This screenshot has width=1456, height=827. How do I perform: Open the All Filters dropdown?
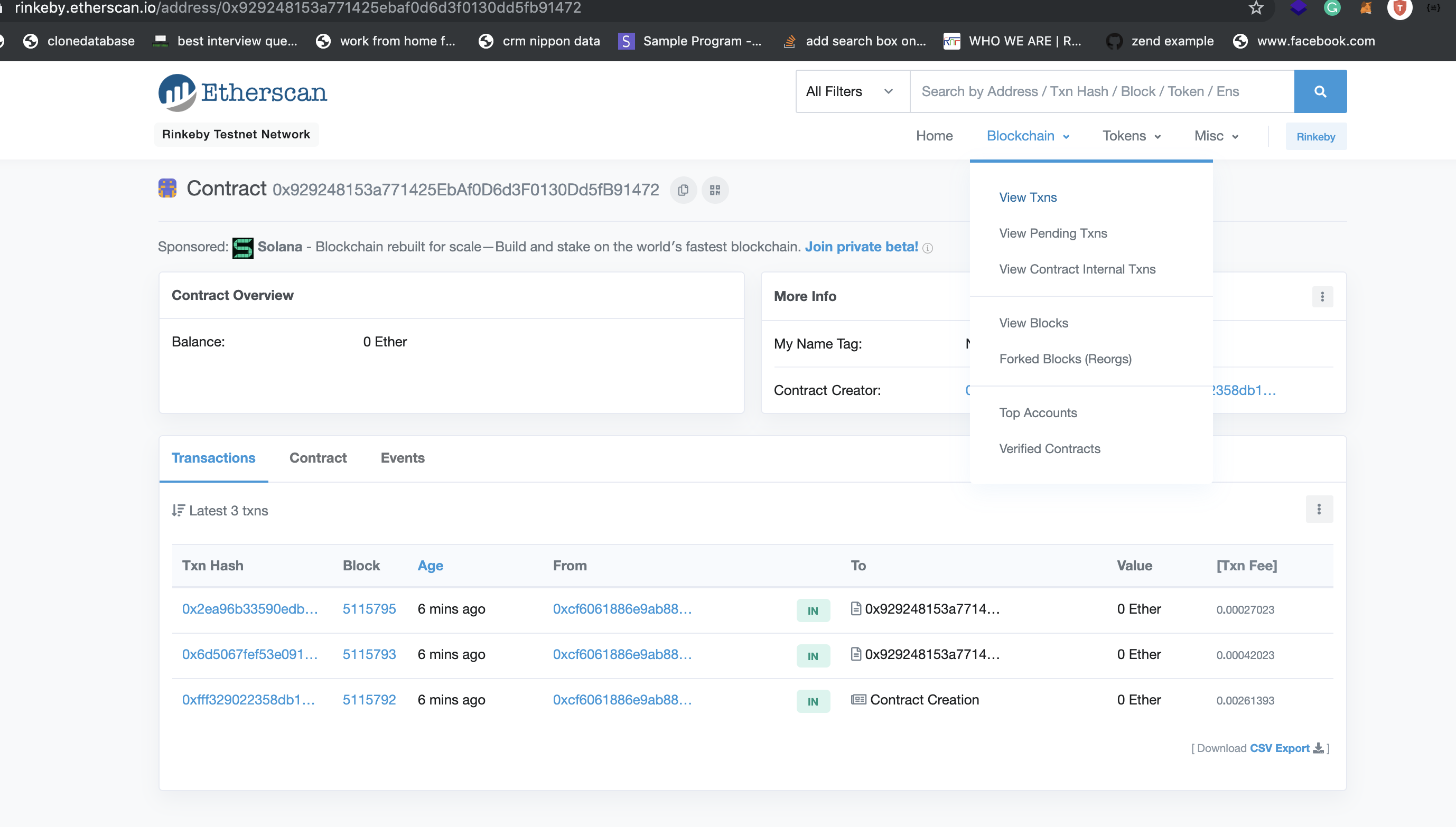852,91
